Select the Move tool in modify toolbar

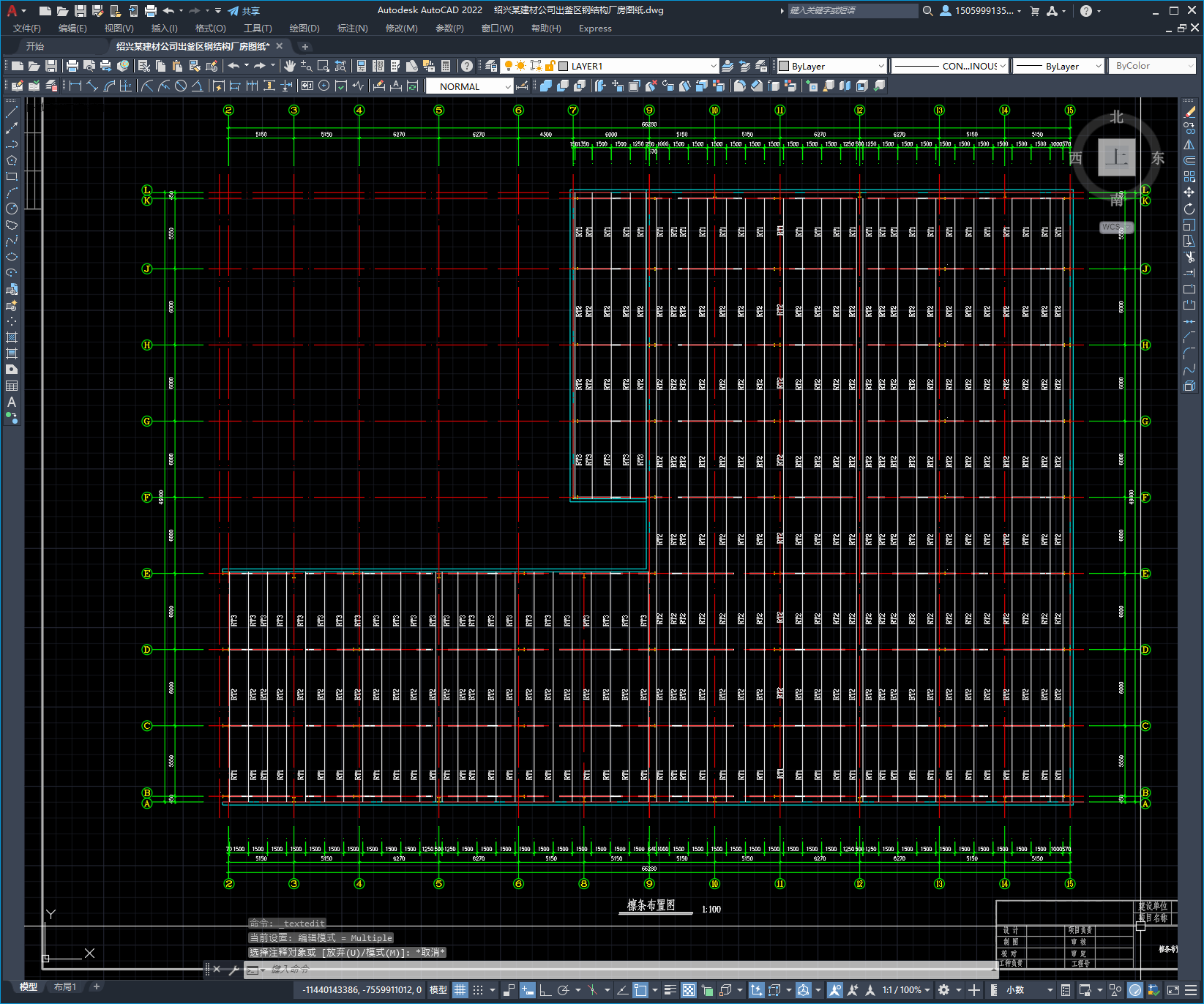[1189, 192]
